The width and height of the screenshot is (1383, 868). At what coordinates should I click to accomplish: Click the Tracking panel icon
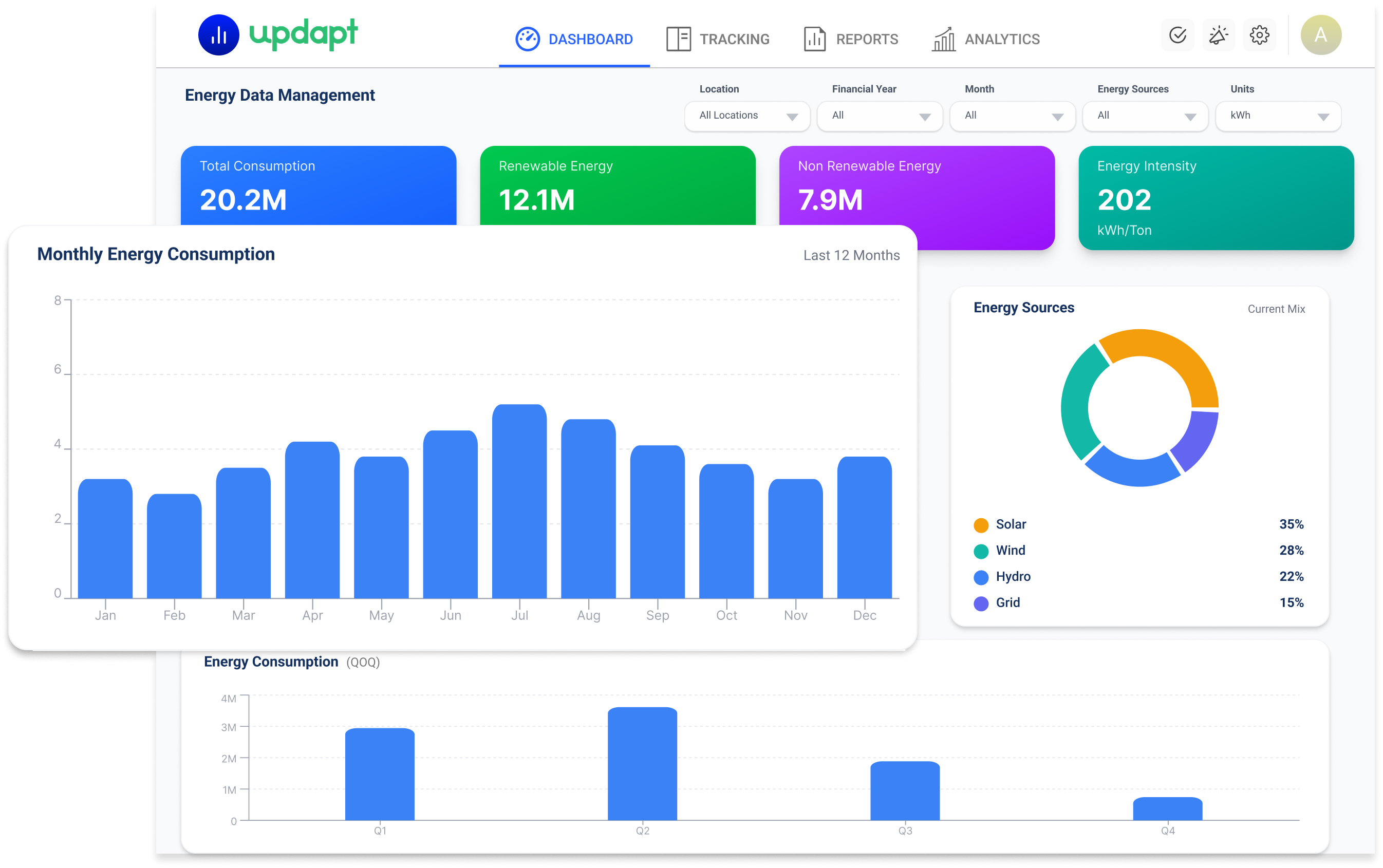(x=678, y=39)
